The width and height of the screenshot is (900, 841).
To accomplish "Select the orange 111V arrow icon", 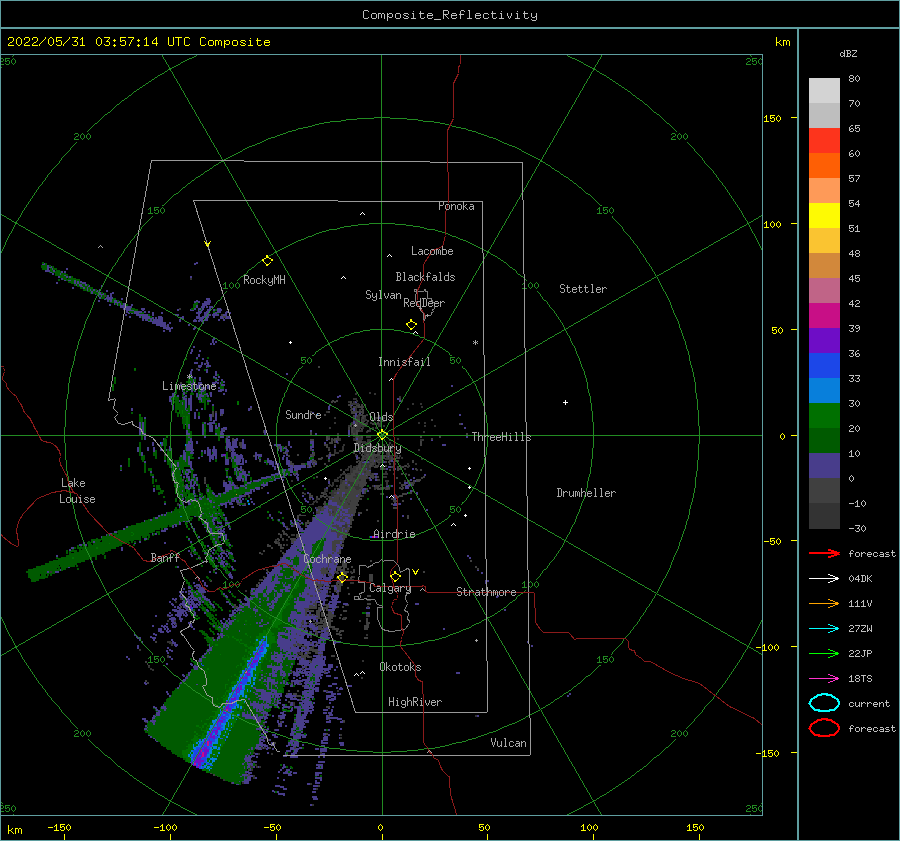I will click(824, 603).
